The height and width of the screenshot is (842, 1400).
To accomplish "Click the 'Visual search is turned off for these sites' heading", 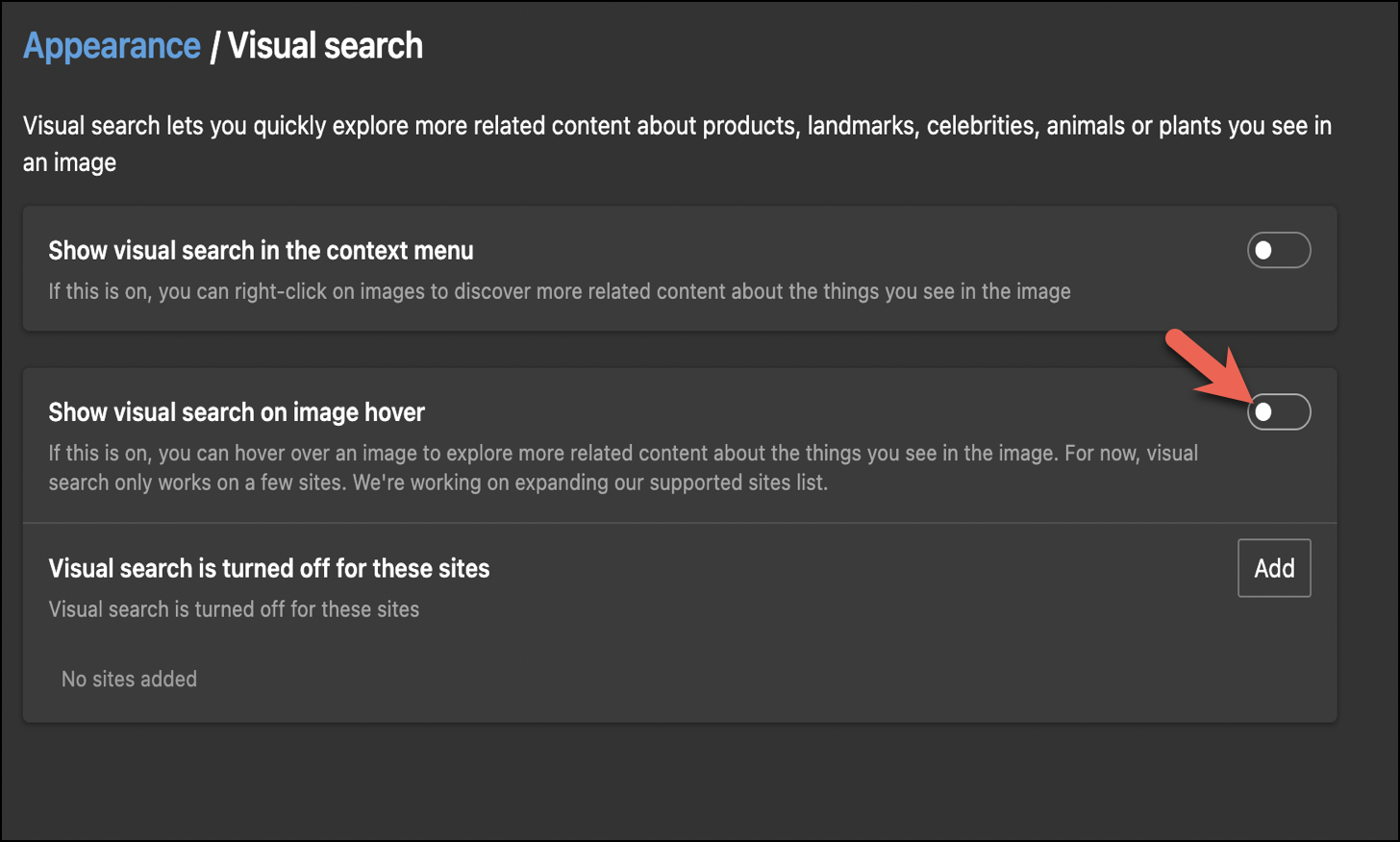I will tap(269, 568).
